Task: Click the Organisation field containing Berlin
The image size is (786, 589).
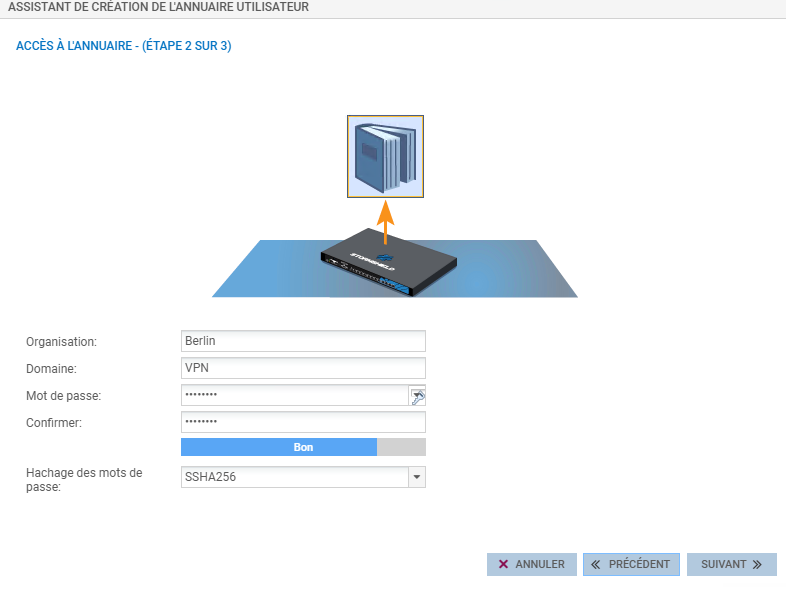Action: tap(303, 341)
